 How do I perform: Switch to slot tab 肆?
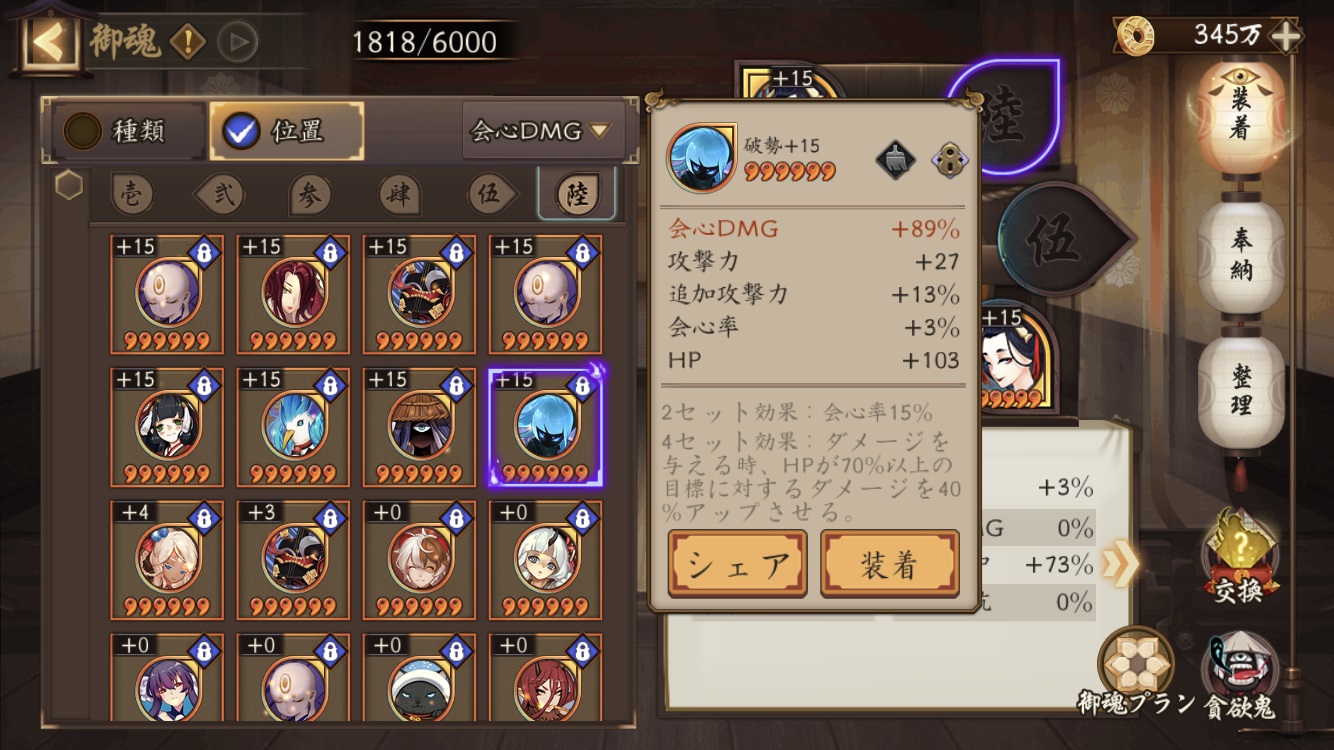pyautogui.click(x=399, y=195)
